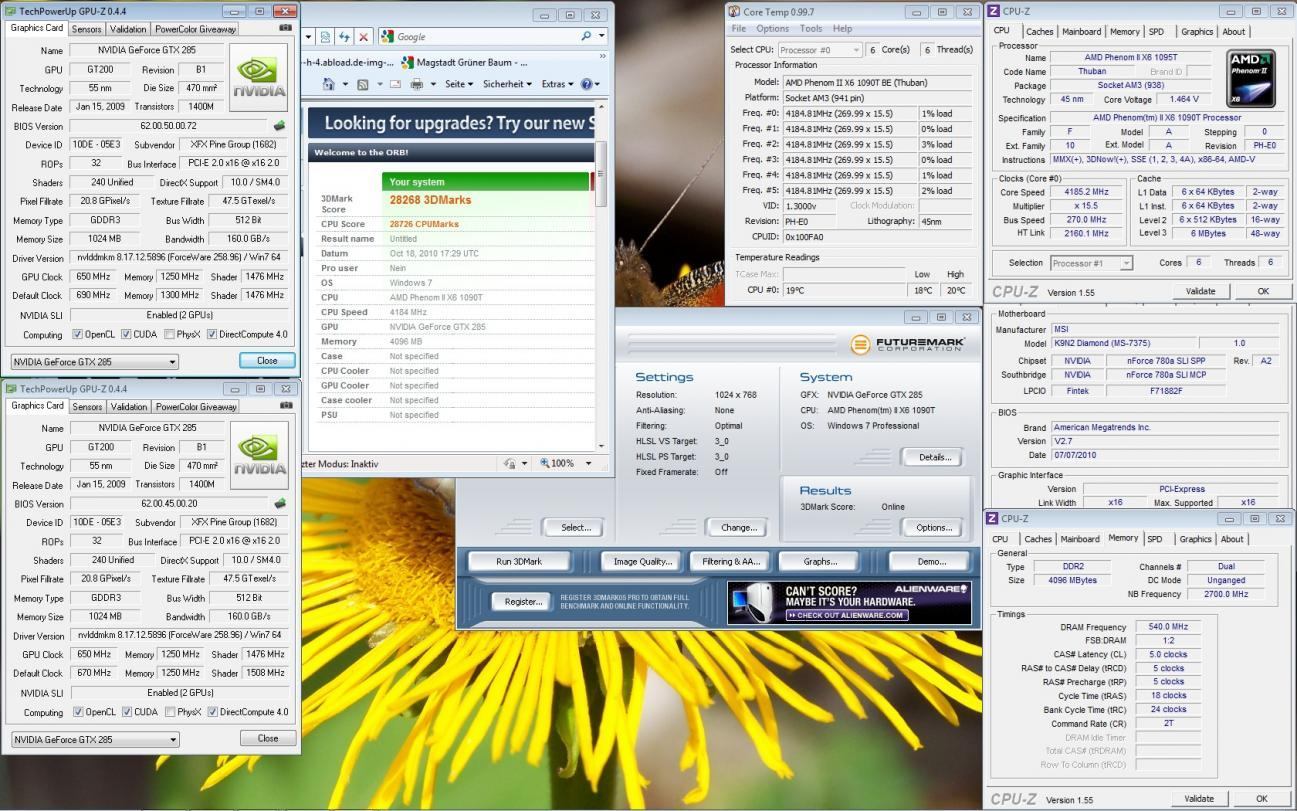Open the GPU selector dropdown in upper GPU-Z window

pyautogui.click(x=95, y=361)
